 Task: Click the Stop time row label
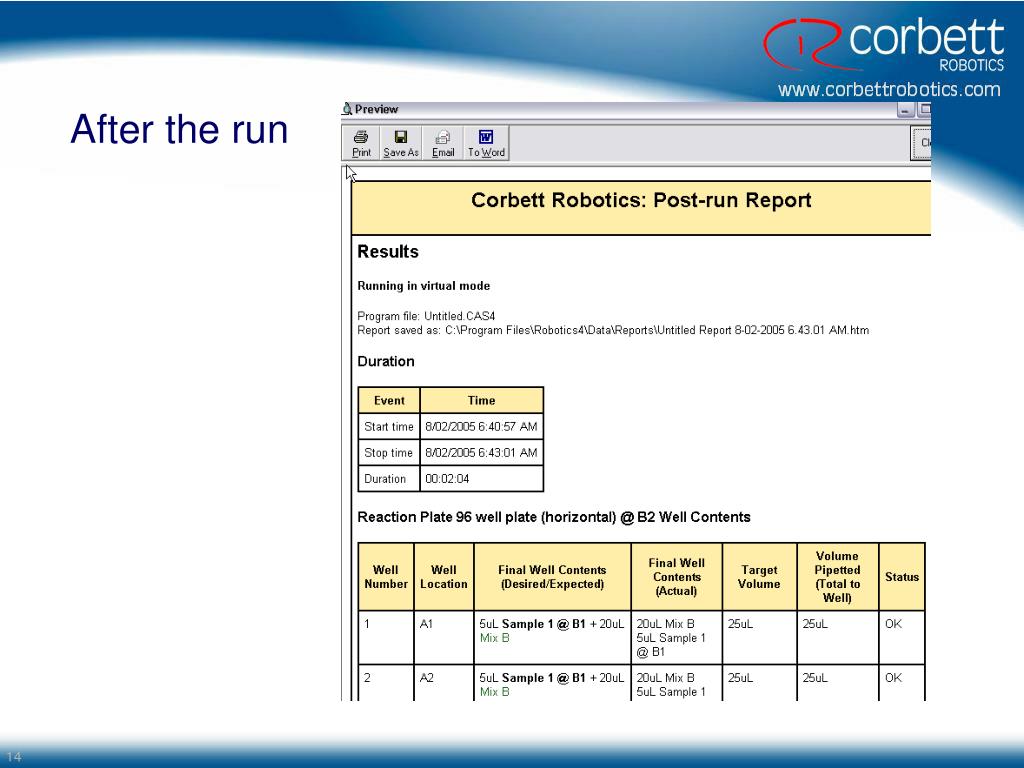tap(389, 453)
